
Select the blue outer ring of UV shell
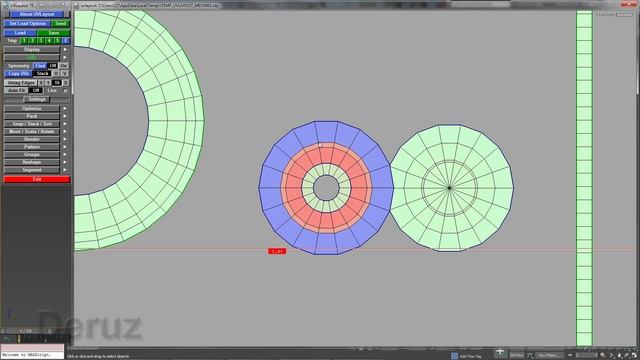coord(269,188)
